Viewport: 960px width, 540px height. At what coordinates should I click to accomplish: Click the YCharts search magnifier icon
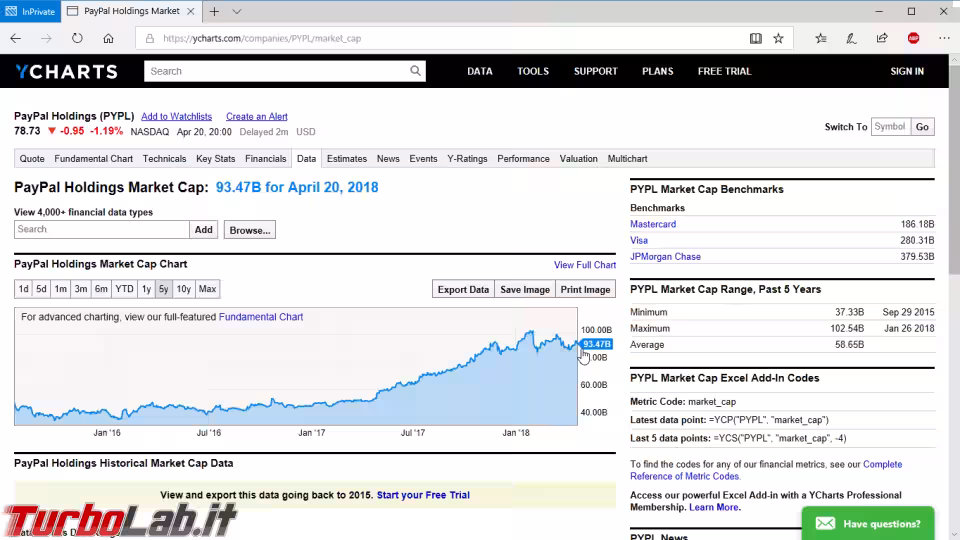(x=415, y=71)
